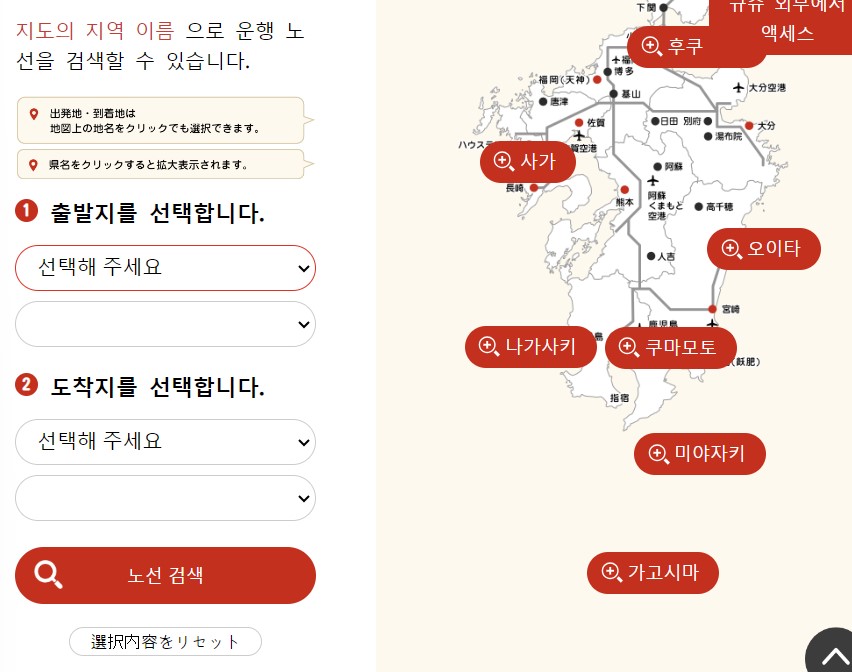Open the 규슈 외부에서 액세스 banner link

pos(789,20)
